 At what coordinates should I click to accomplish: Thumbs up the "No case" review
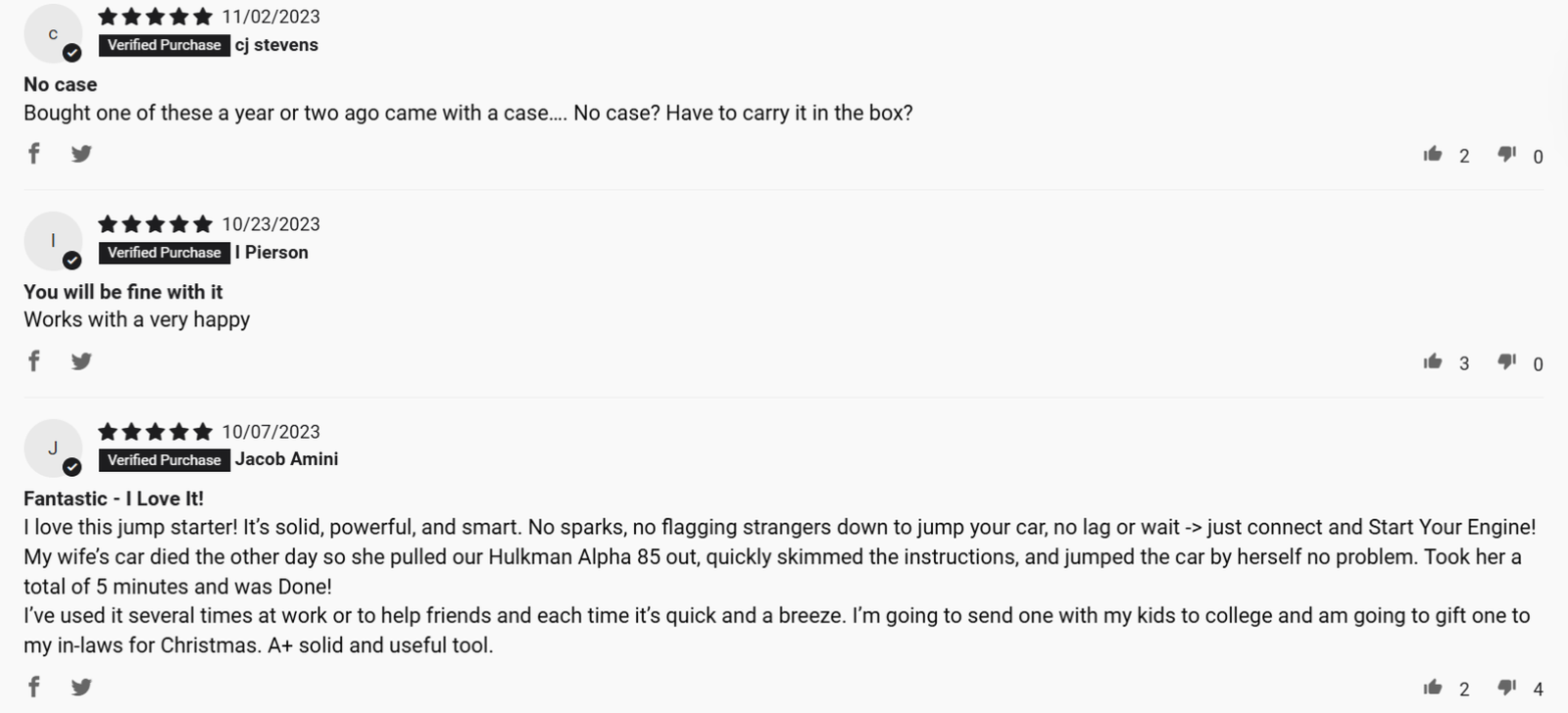click(1433, 154)
